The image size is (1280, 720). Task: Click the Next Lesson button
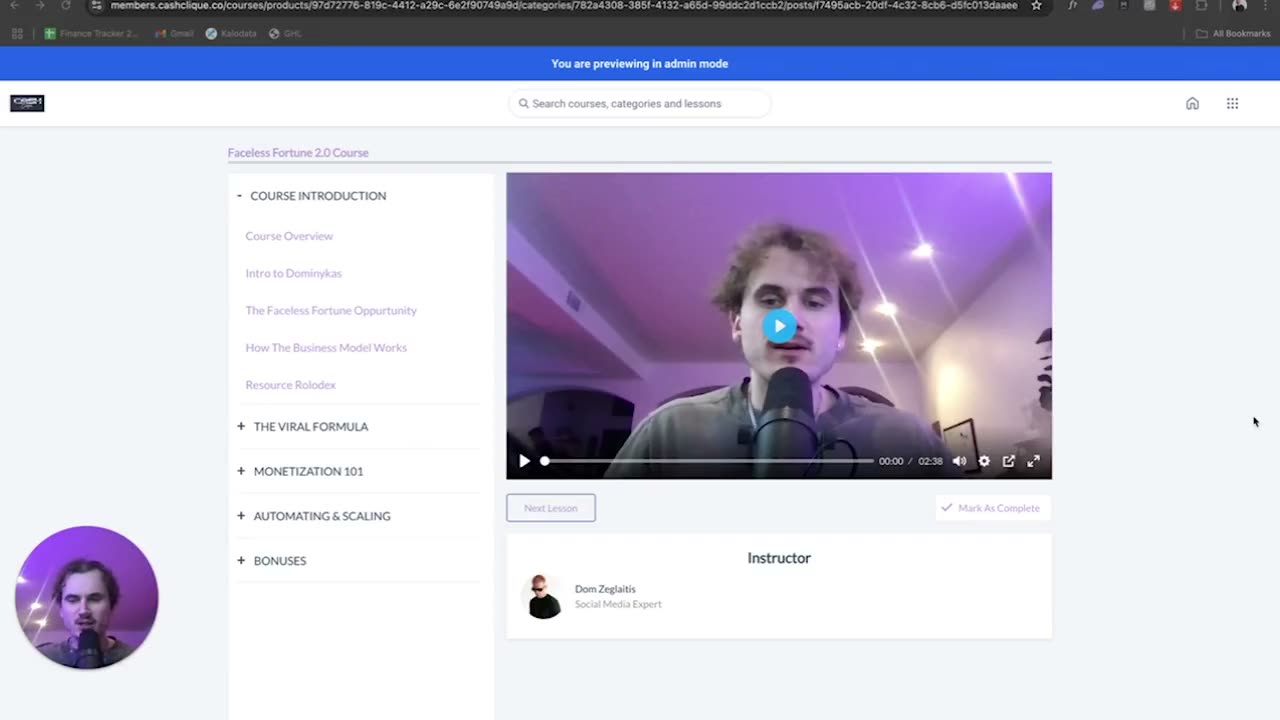551,508
